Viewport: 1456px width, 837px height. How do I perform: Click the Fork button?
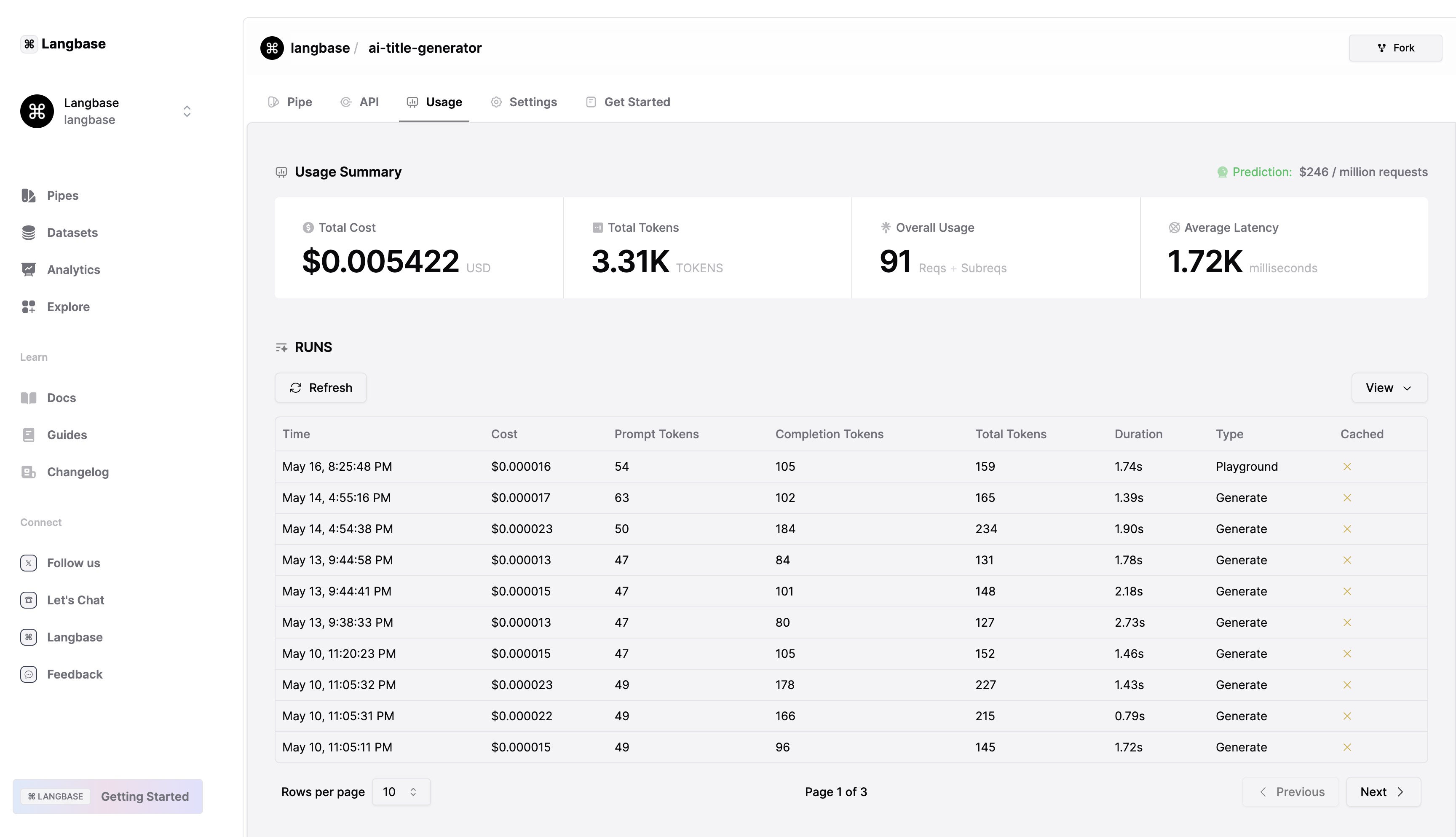1394,48
